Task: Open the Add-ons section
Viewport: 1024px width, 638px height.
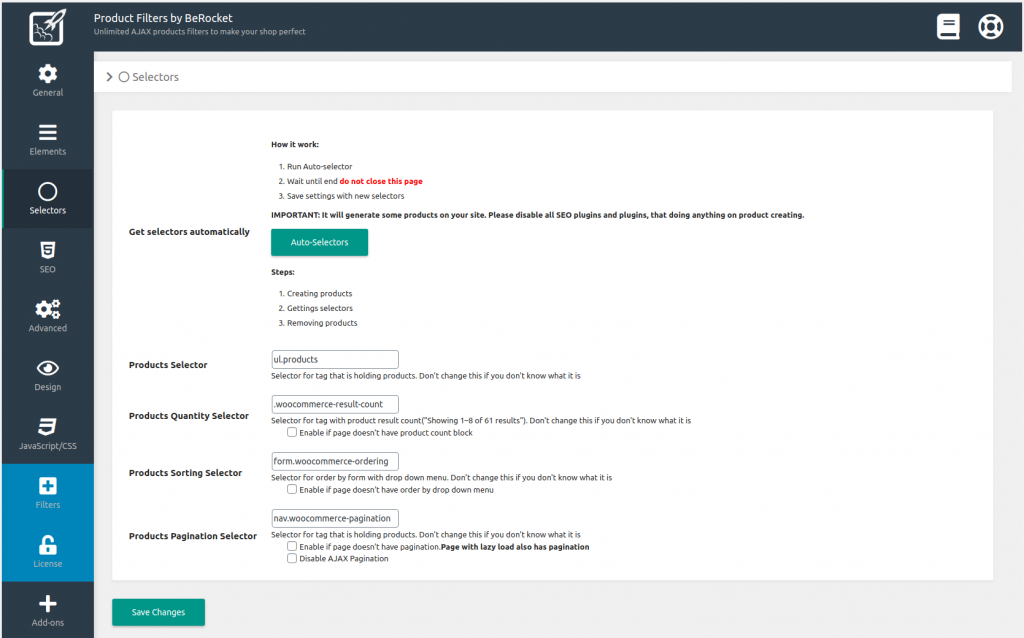Action: pos(47,610)
